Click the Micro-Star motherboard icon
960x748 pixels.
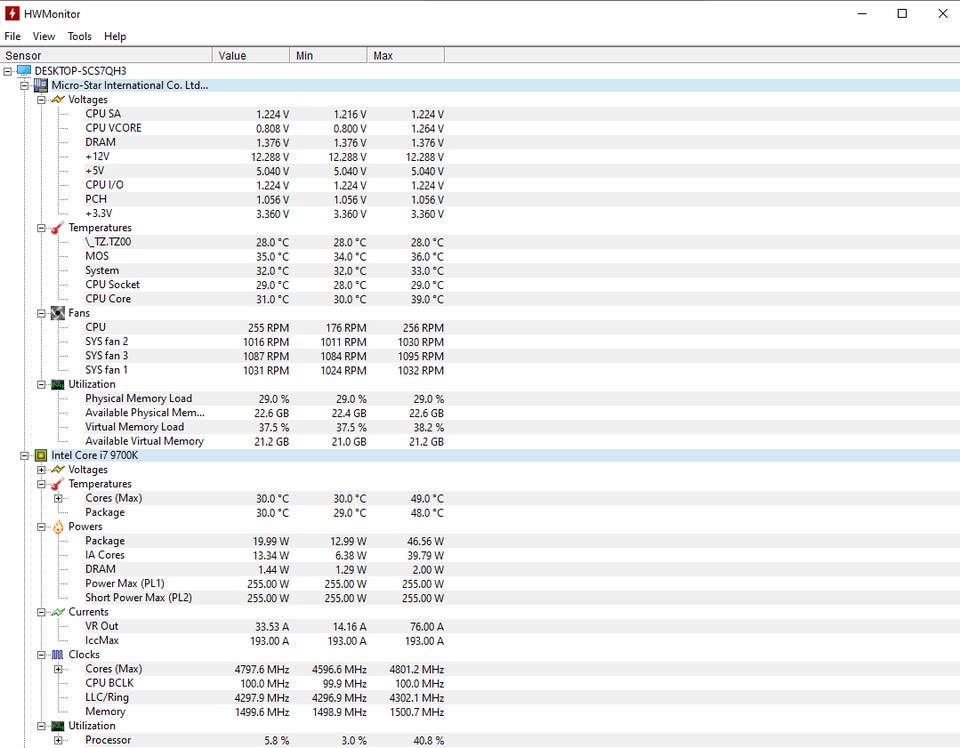(x=41, y=85)
